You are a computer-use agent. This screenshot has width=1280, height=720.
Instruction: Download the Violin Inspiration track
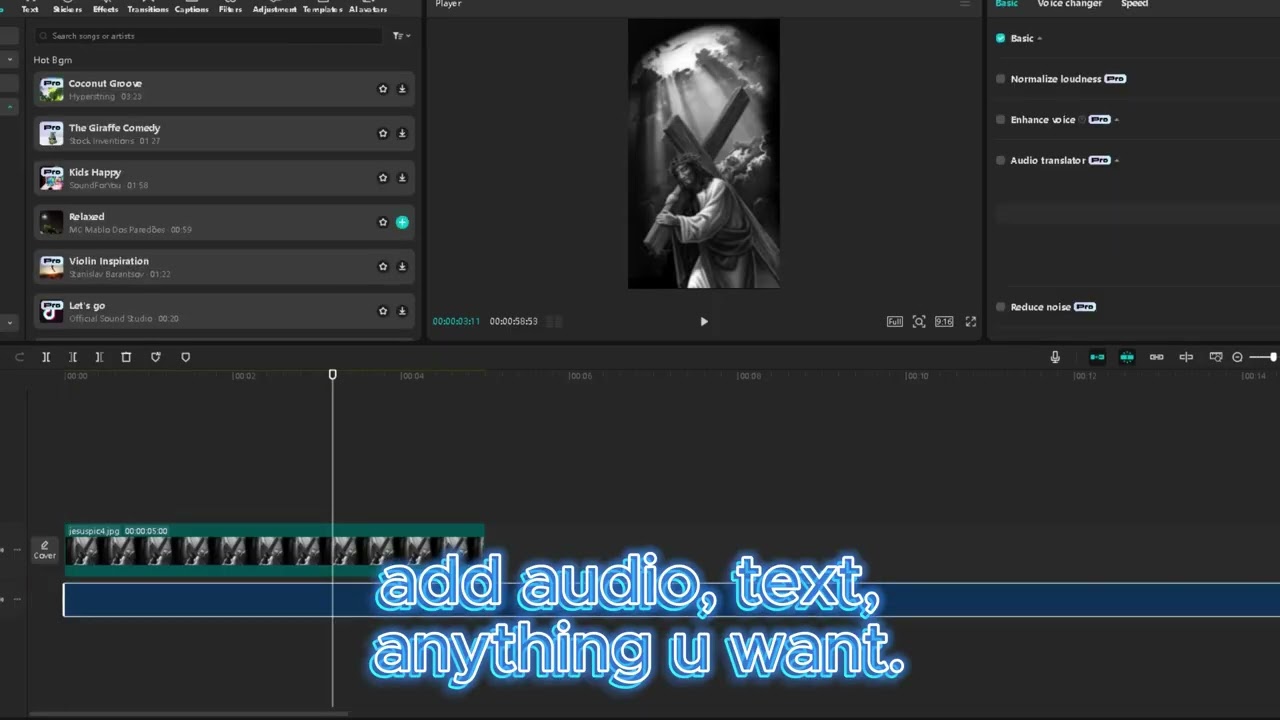[x=402, y=266]
